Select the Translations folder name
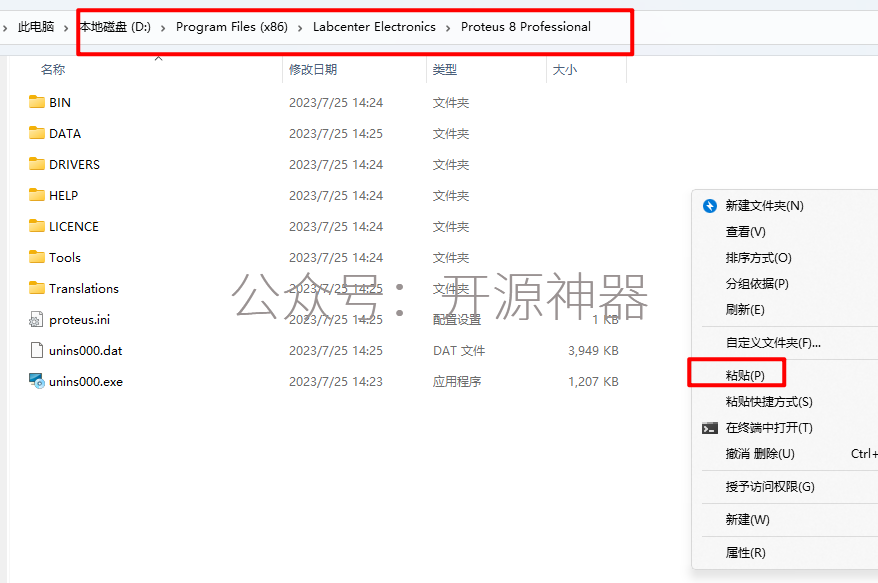878x583 pixels. coord(84,288)
